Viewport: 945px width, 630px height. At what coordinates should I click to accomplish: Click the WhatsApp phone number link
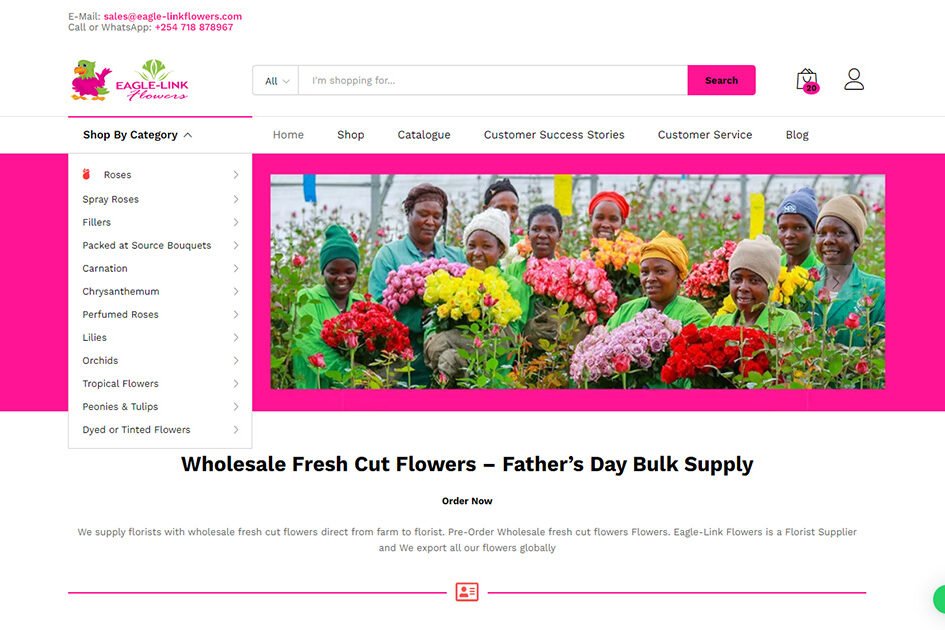[193, 27]
